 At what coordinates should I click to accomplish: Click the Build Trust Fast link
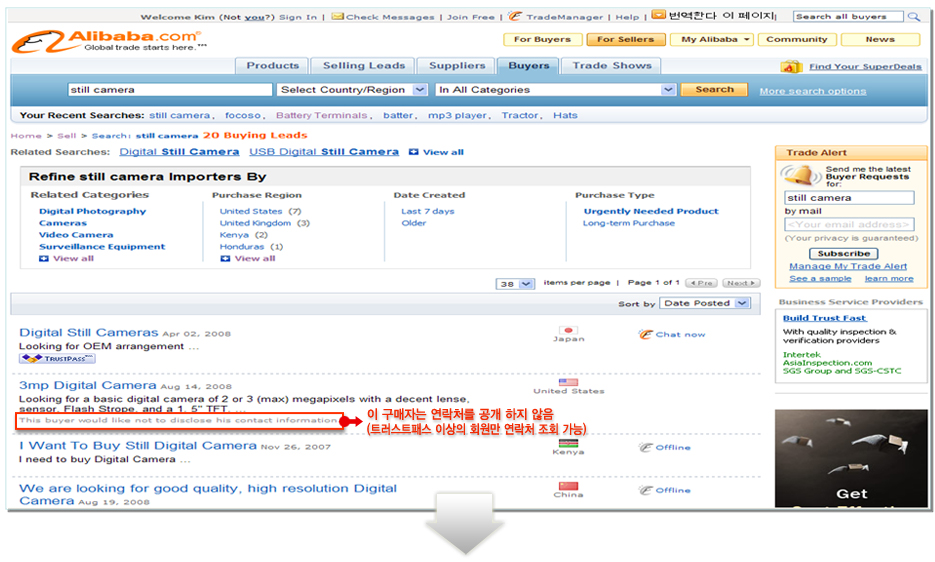point(825,318)
